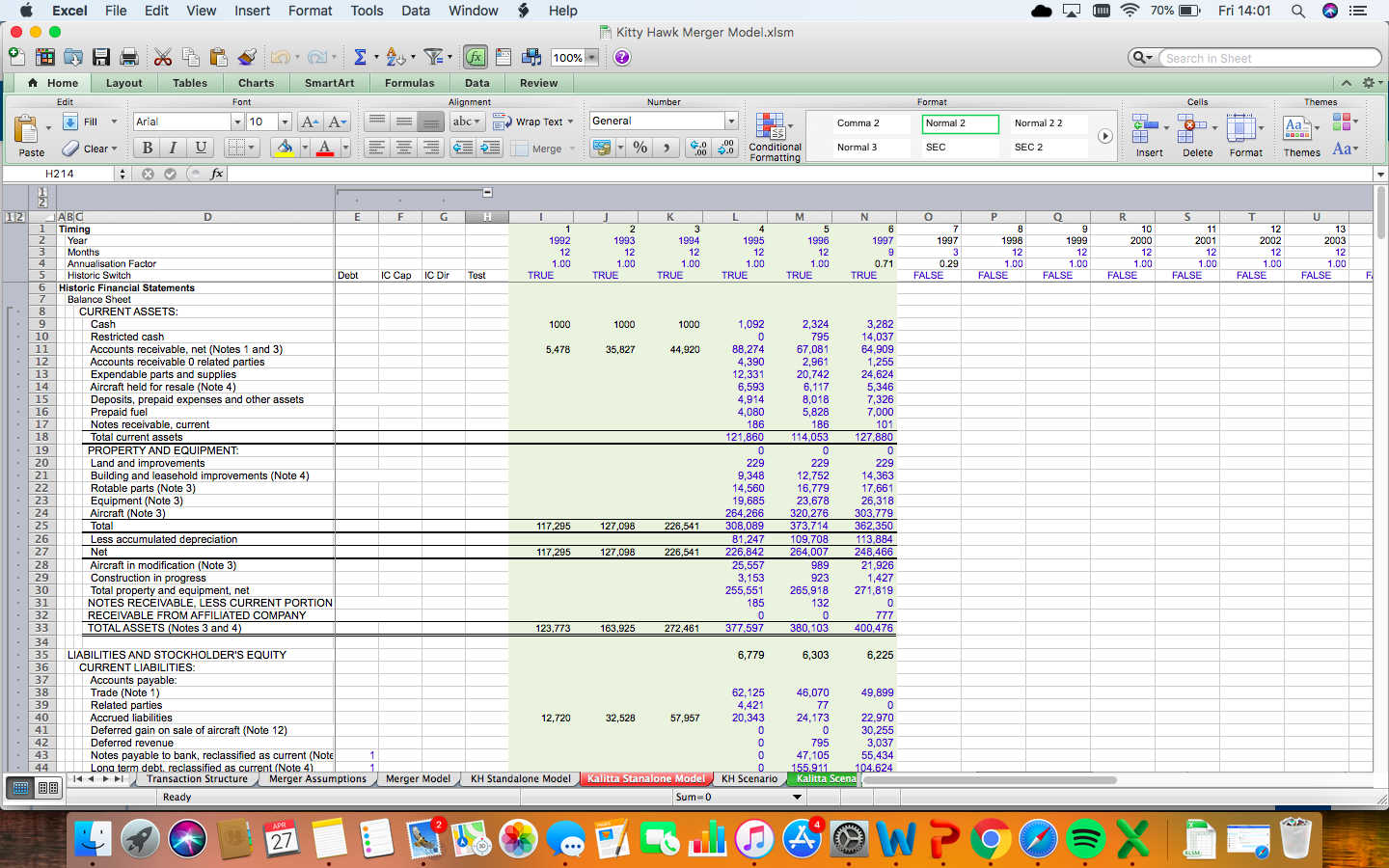The height and width of the screenshot is (868, 1389).
Task: Click the Format Painter brush icon
Action: coord(247,58)
